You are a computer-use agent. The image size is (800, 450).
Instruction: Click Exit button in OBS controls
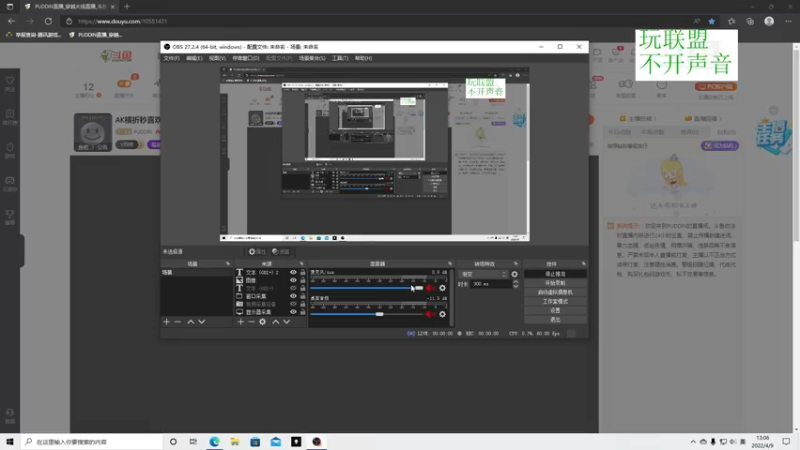click(555, 319)
